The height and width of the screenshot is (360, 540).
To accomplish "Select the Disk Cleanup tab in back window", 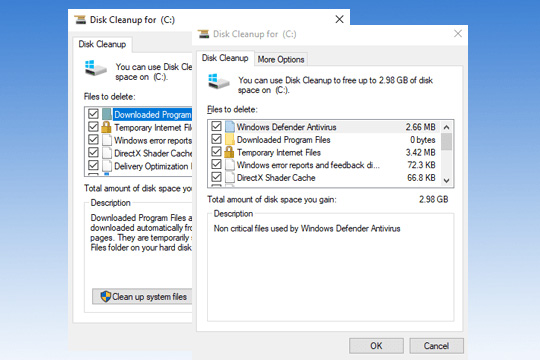I will tap(102, 44).
